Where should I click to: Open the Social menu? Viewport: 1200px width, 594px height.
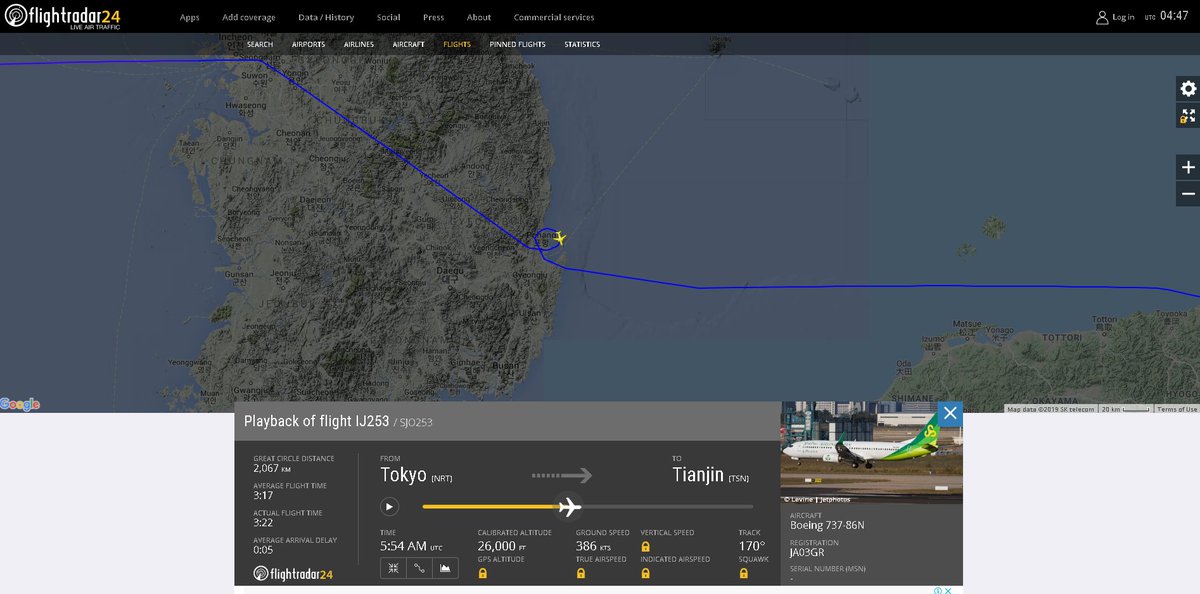pos(388,17)
